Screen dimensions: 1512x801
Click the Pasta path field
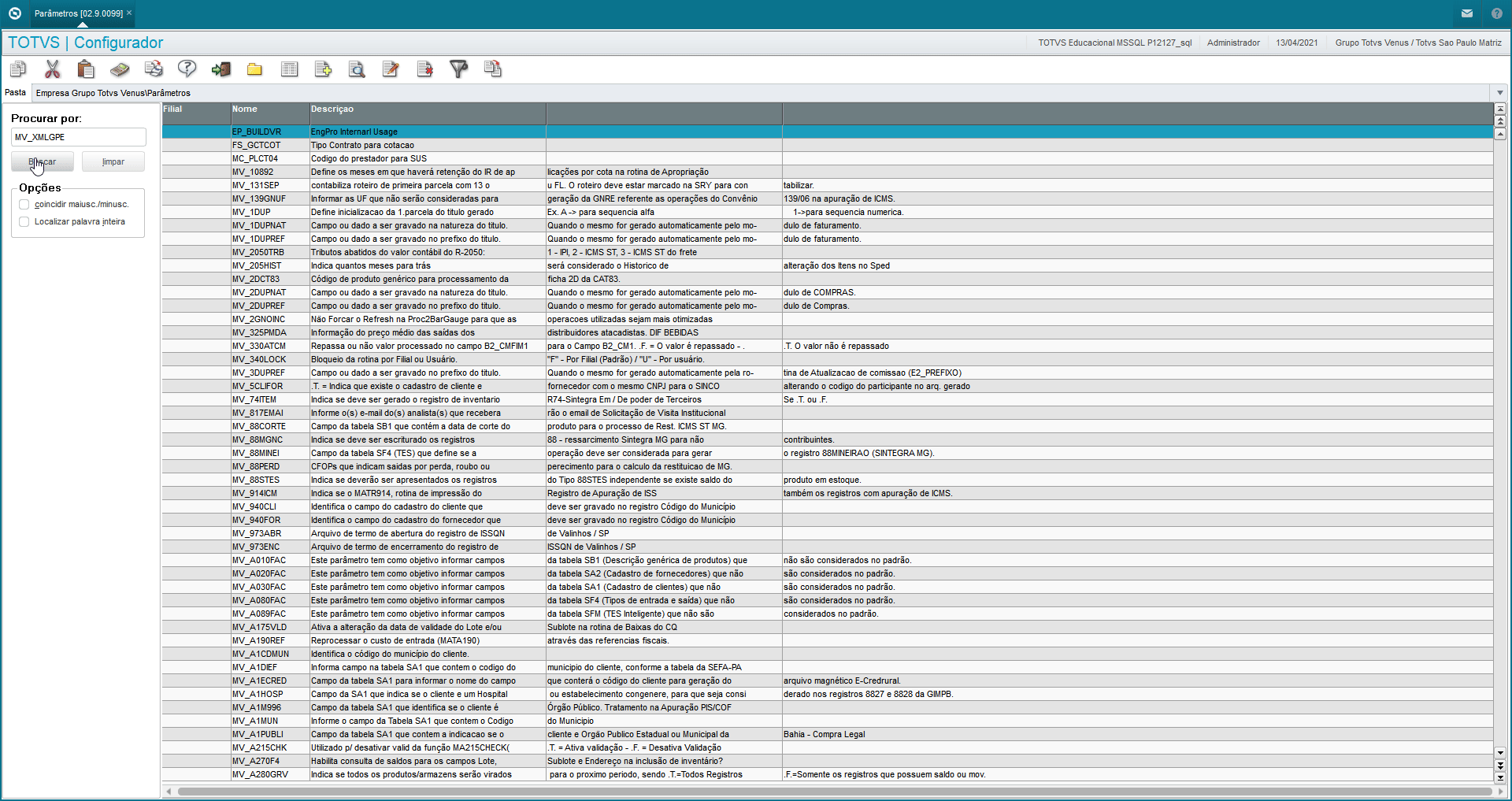[762, 93]
